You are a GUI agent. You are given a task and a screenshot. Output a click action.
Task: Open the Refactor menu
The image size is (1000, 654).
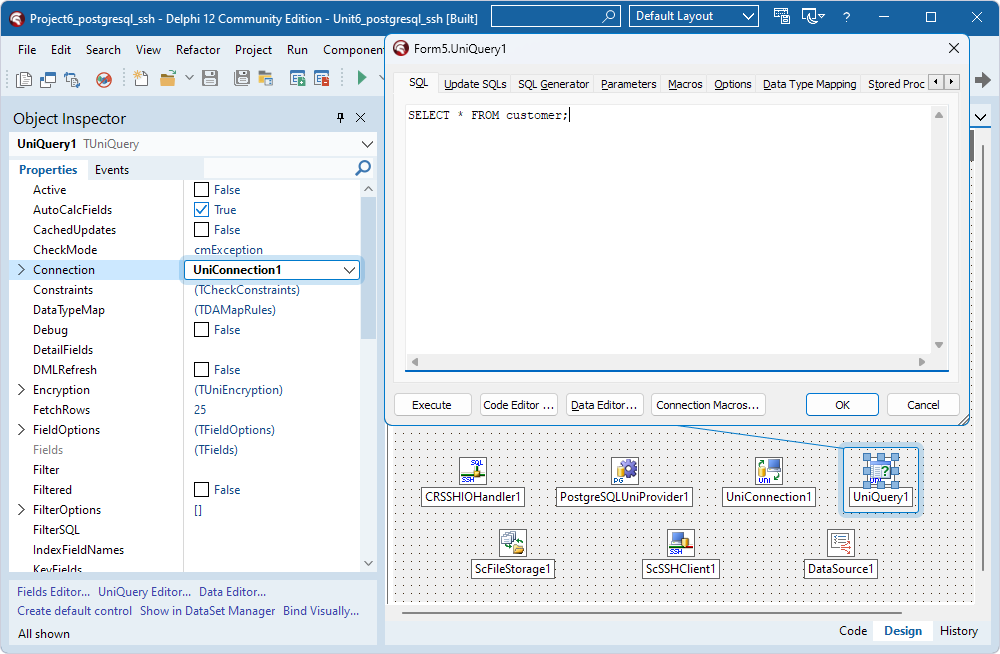tap(198, 50)
